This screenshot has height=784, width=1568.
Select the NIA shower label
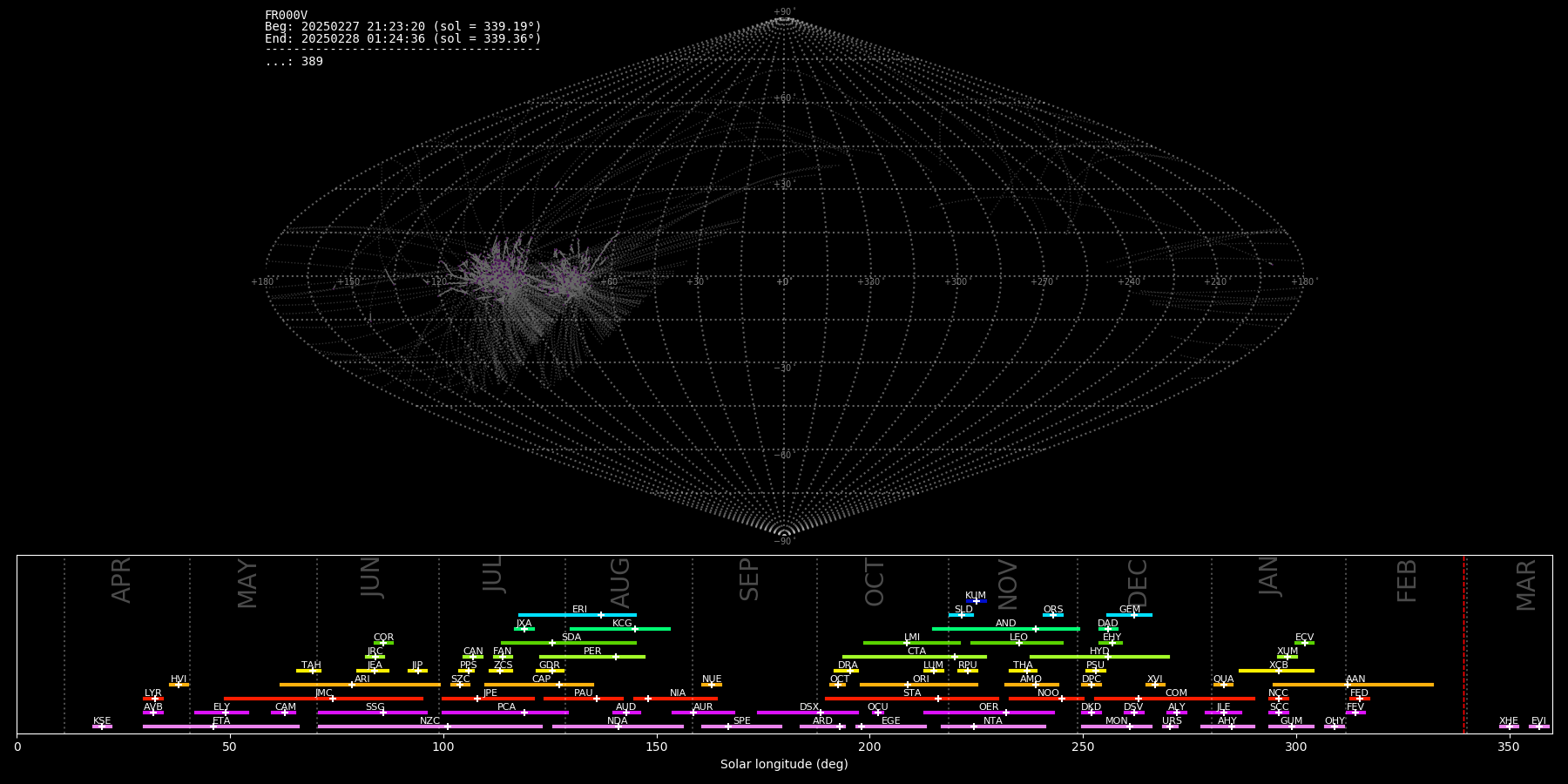(678, 693)
